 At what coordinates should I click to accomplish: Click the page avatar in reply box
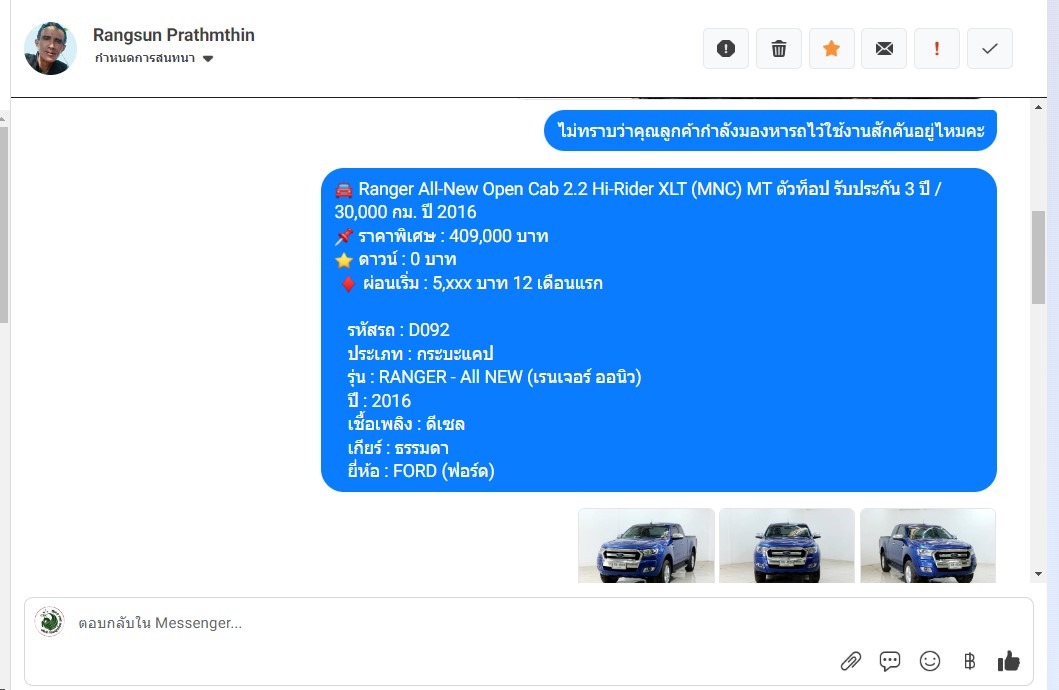click(x=49, y=622)
